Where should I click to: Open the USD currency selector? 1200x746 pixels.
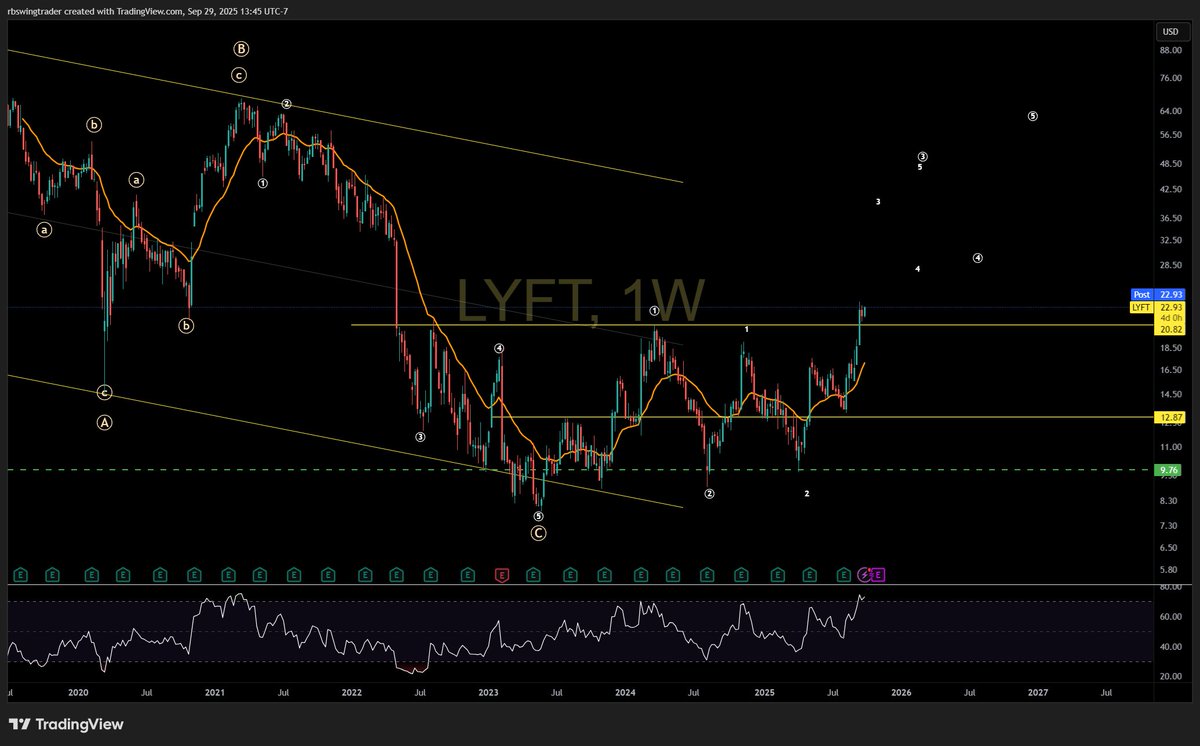tap(1170, 32)
